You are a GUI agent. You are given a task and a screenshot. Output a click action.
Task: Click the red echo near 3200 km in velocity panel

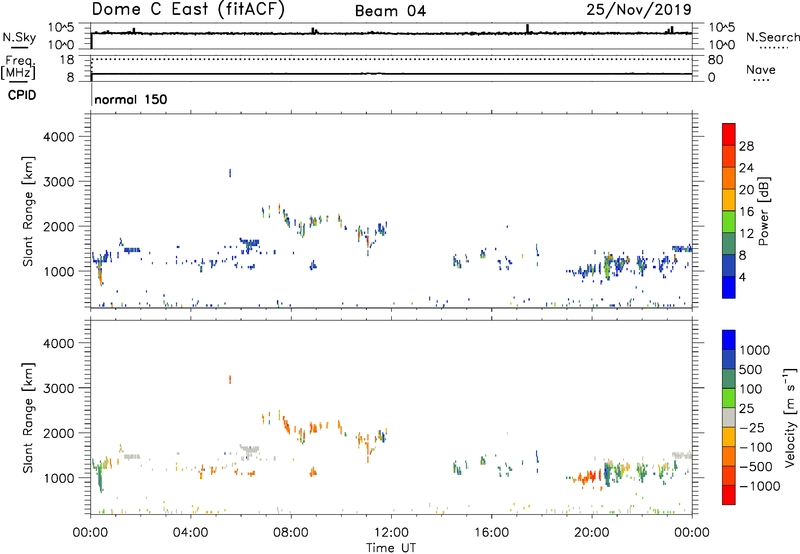point(230,379)
